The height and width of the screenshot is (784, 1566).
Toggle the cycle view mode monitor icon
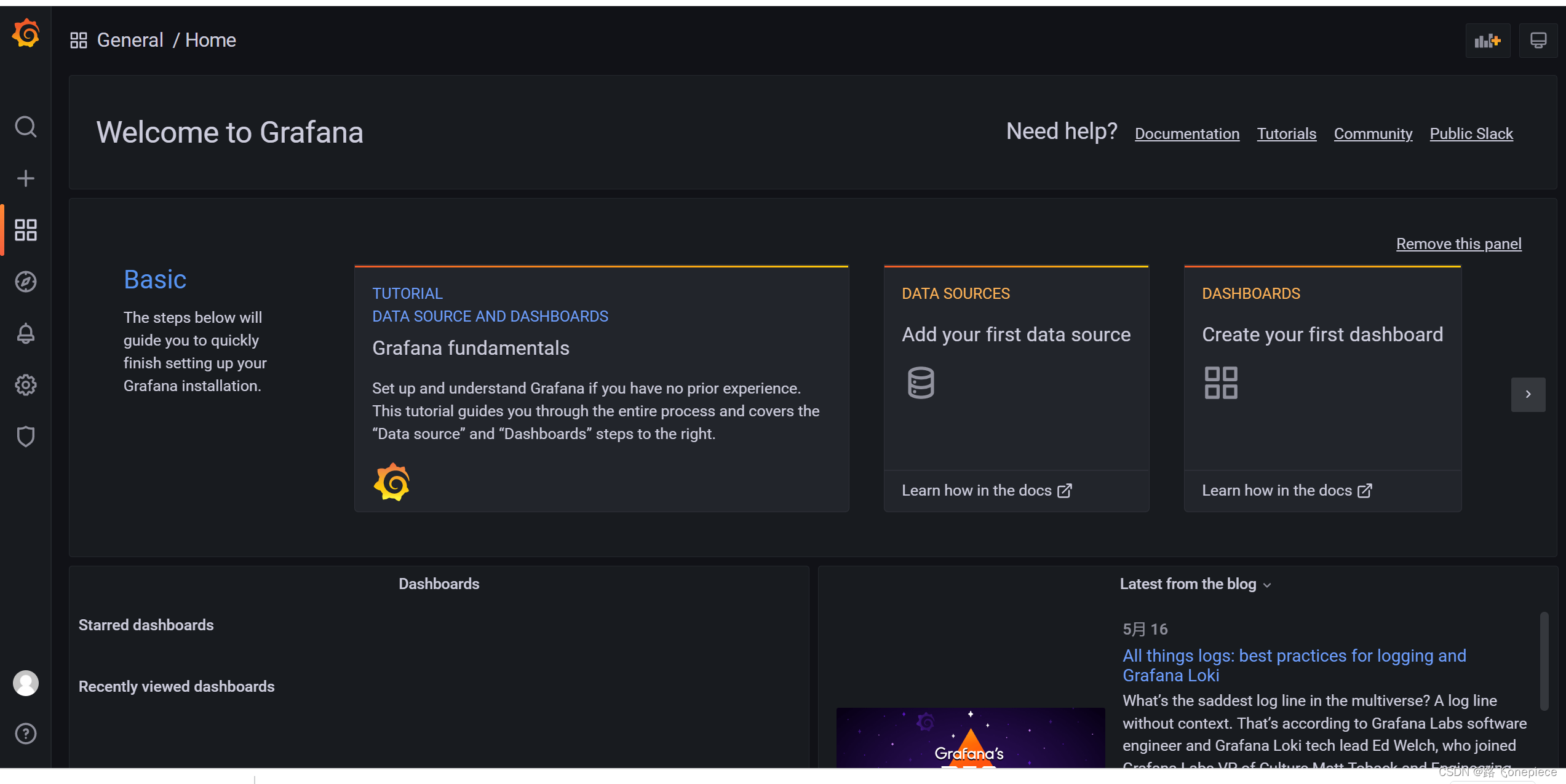1538,41
